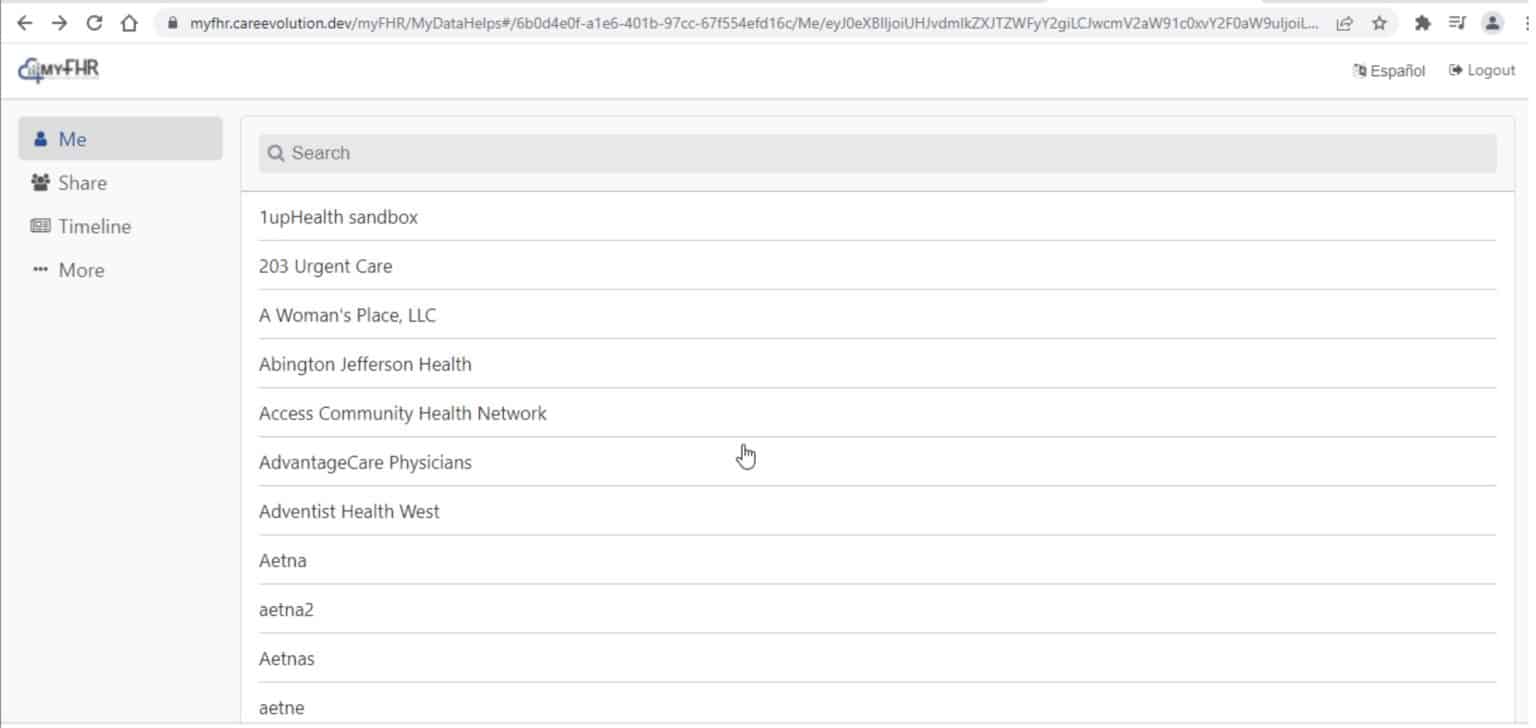Choose A Woman's Place, LLC
Viewport: 1536px width, 728px height.
tap(877, 315)
